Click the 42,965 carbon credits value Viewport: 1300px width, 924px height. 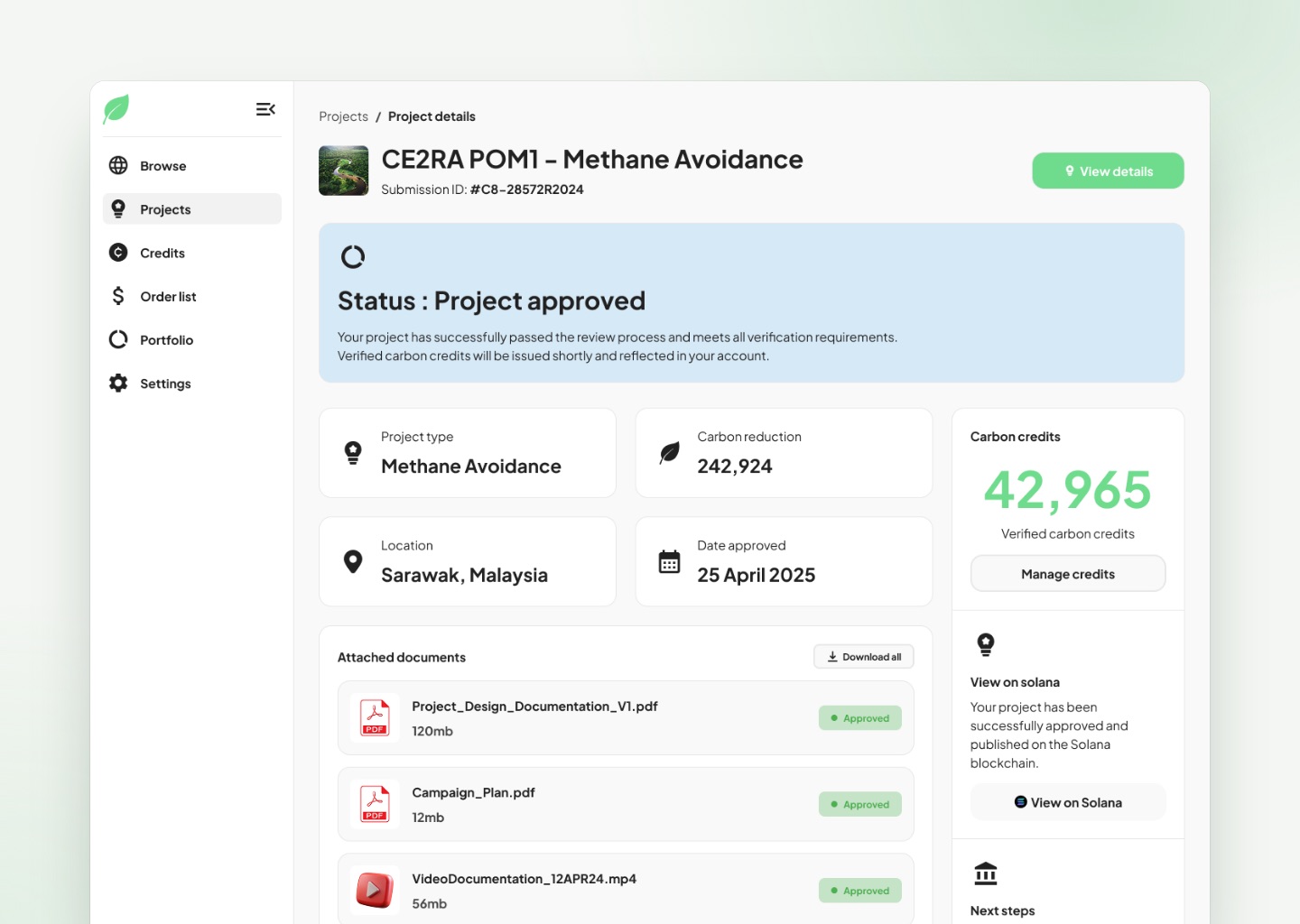1068,490
